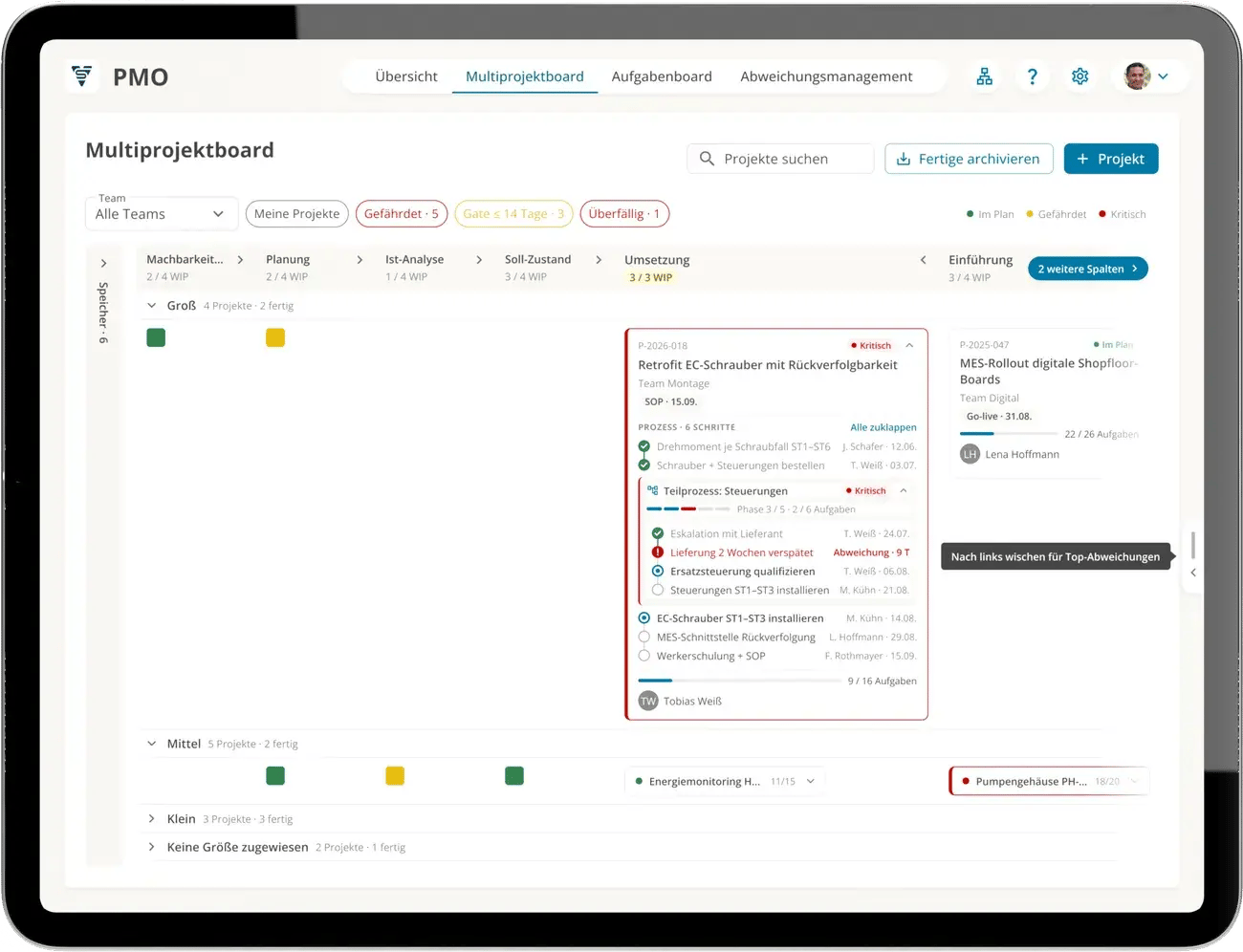The image size is (1243, 952).
Task: Toggle the Schrauber + Steuerungen bestellen check
Action: coord(644,465)
